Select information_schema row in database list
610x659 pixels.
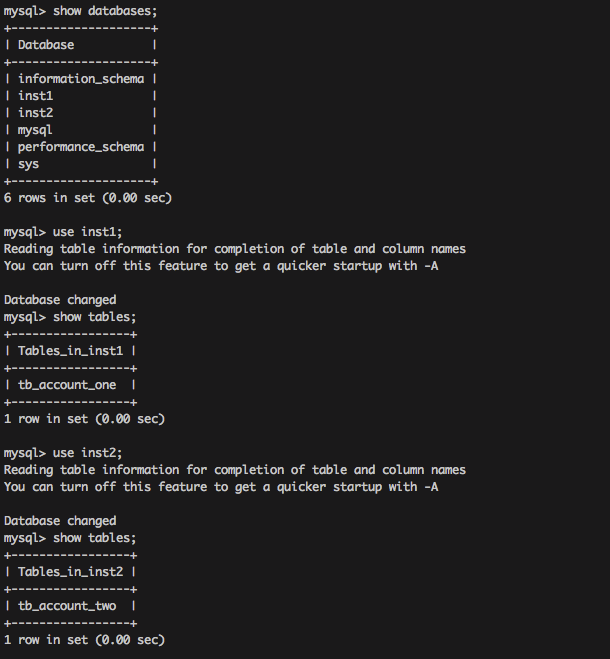click(81, 79)
